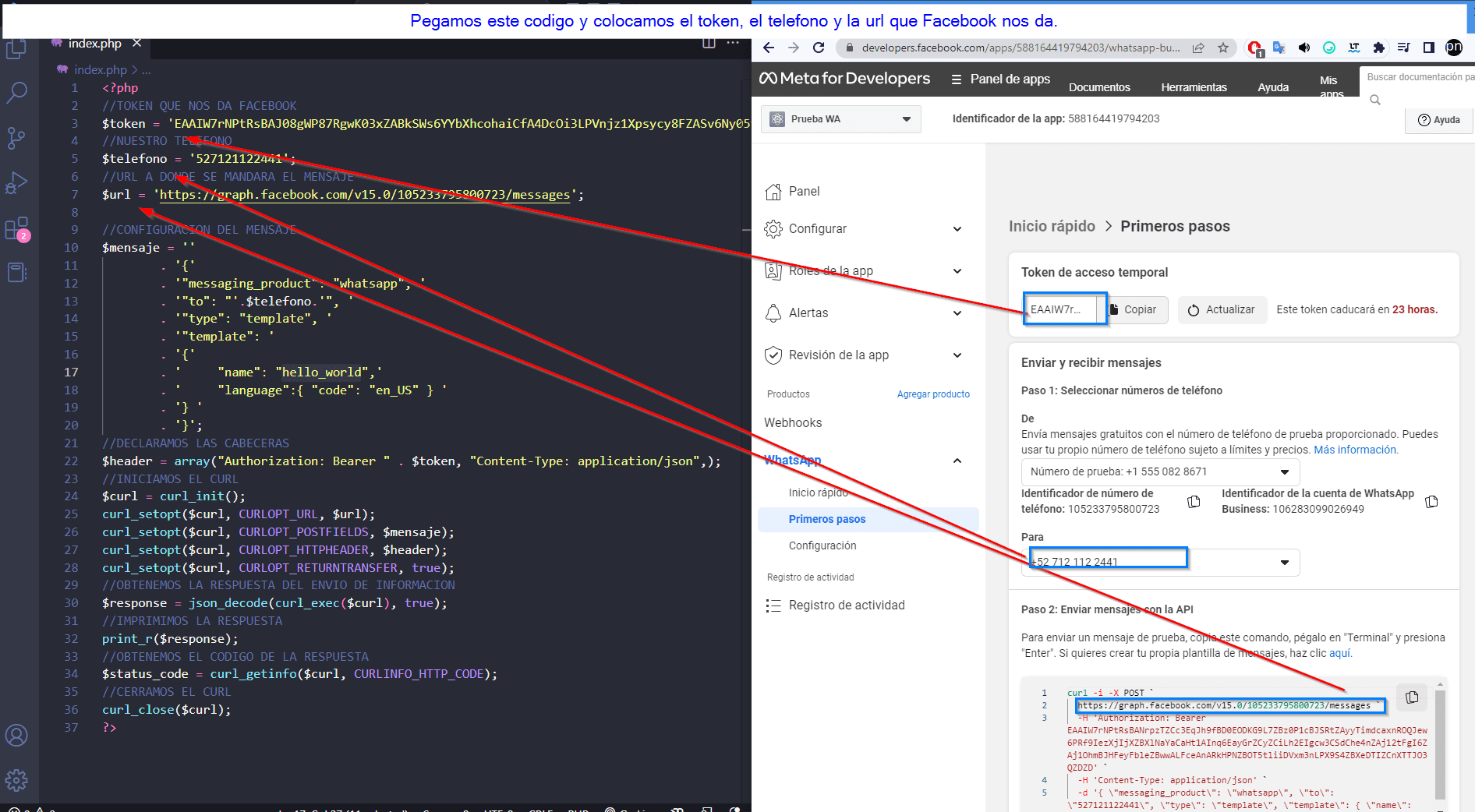
Task: Open the Source Control view icon
Action: pyautogui.click(x=16, y=138)
